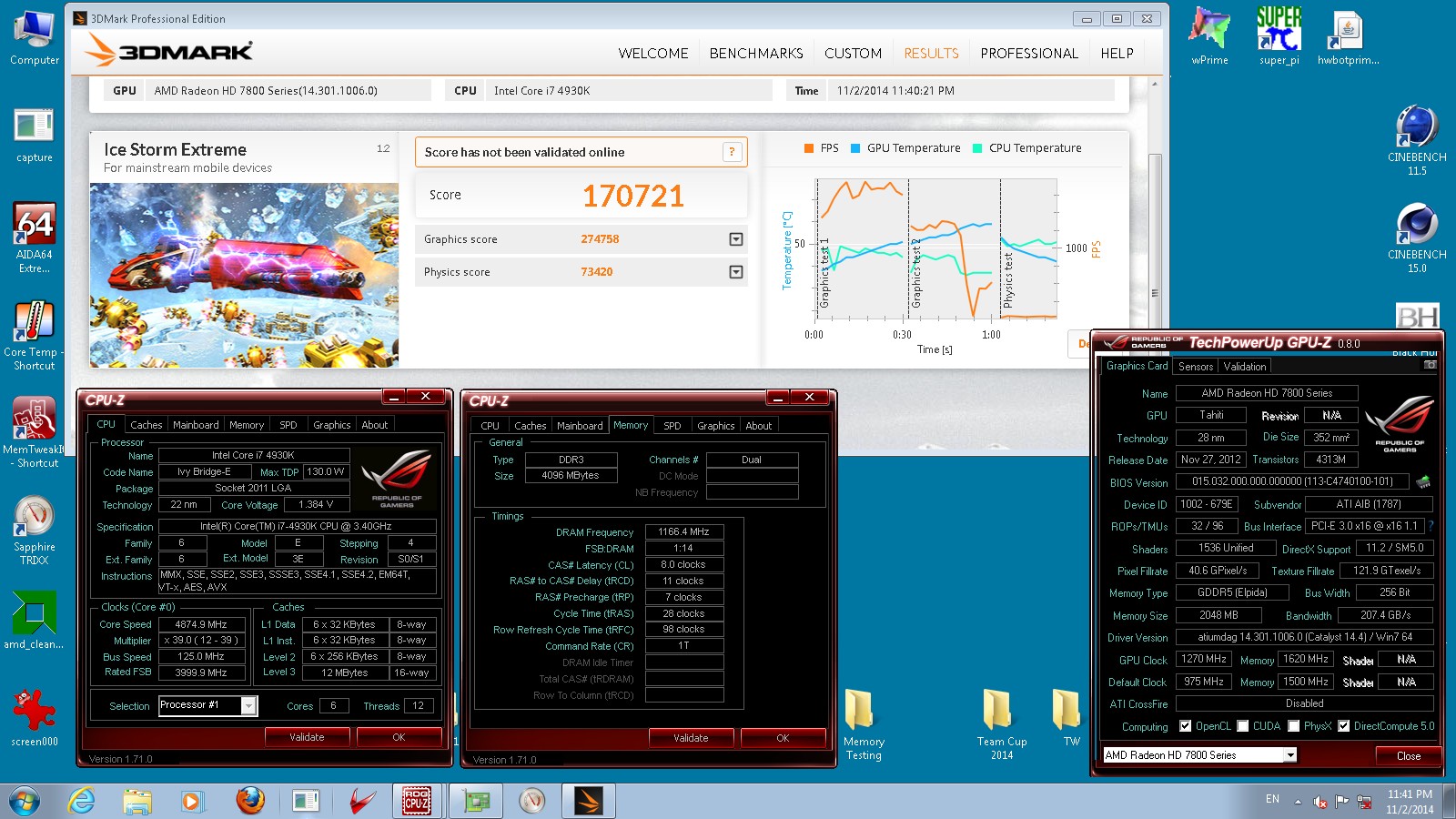Click the Core Speed value 4874.9 MHz
This screenshot has width=1456, height=819.
tap(201, 624)
